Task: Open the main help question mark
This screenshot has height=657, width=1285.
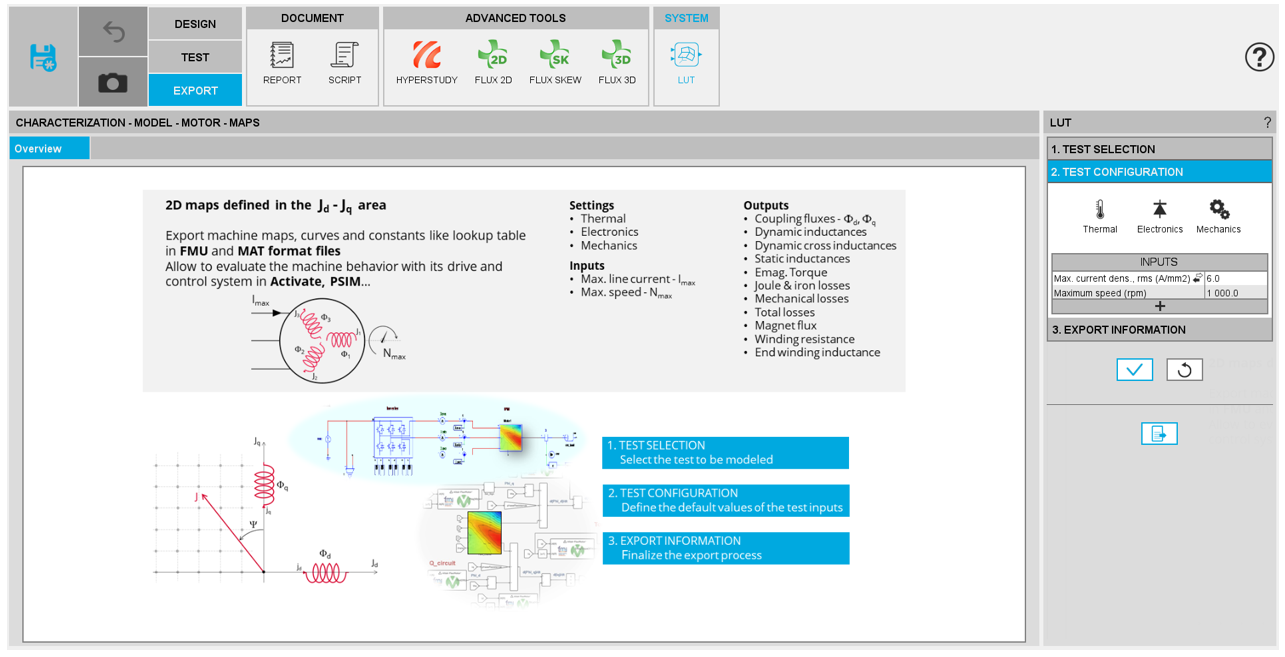Action: pos(1259,57)
